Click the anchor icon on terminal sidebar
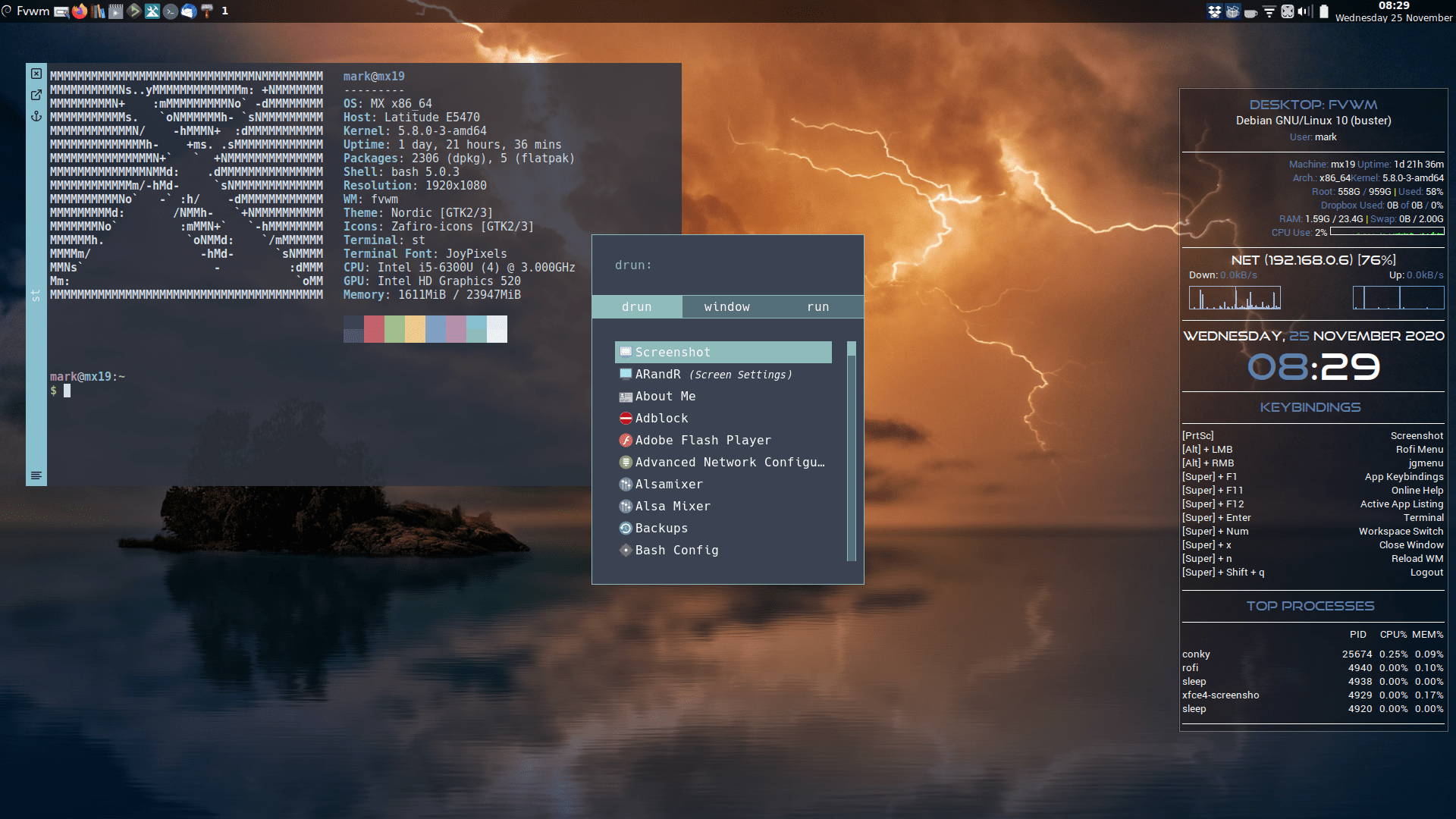The width and height of the screenshot is (1456, 819). [x=36, y=116]
